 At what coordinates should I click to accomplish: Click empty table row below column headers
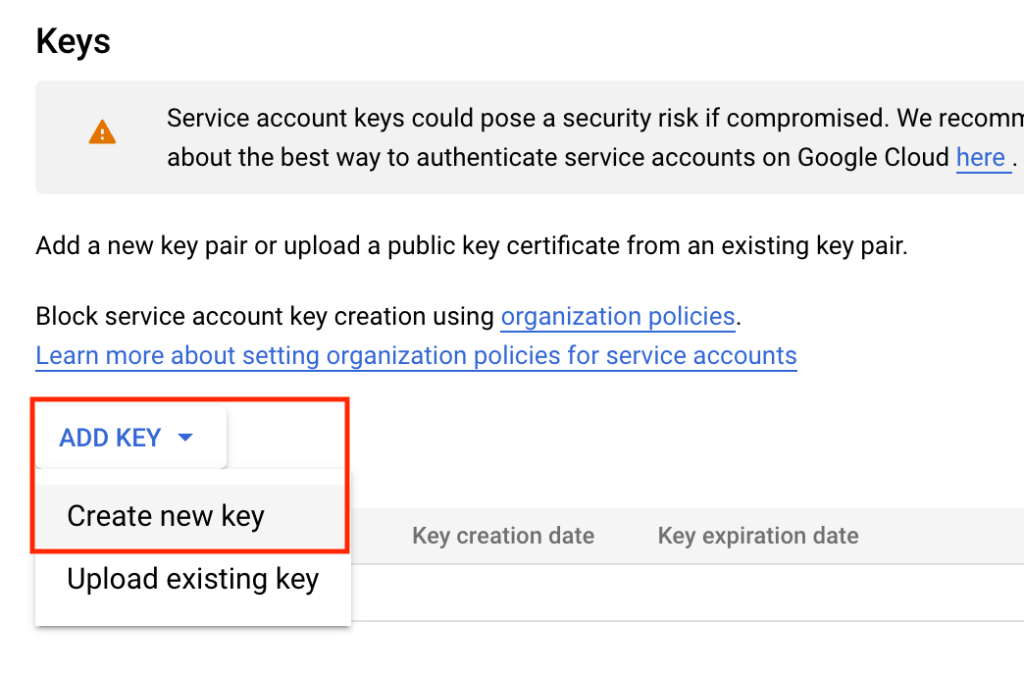[687, 592]
